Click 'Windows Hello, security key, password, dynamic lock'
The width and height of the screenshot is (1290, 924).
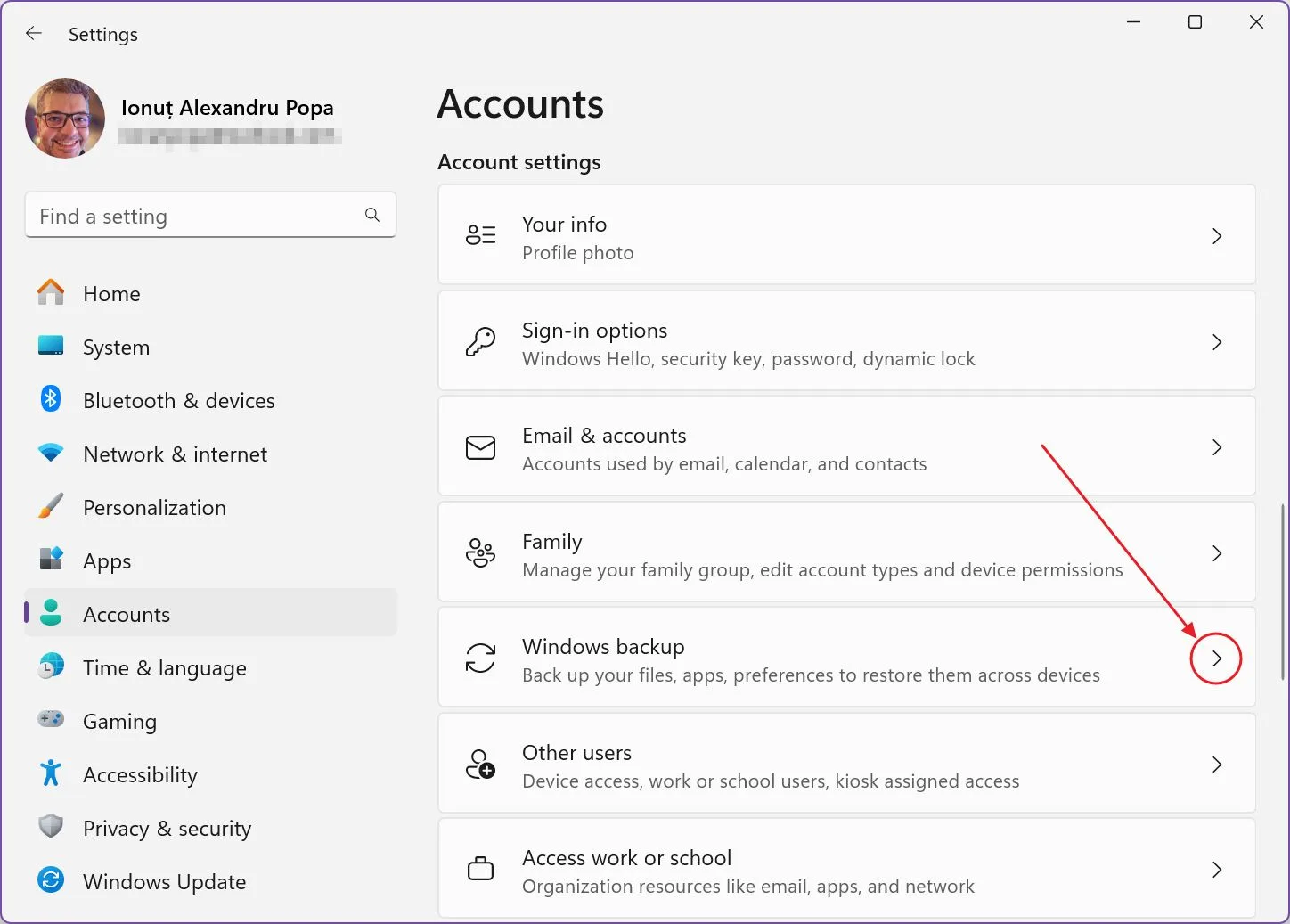click(x=748, y=359)
